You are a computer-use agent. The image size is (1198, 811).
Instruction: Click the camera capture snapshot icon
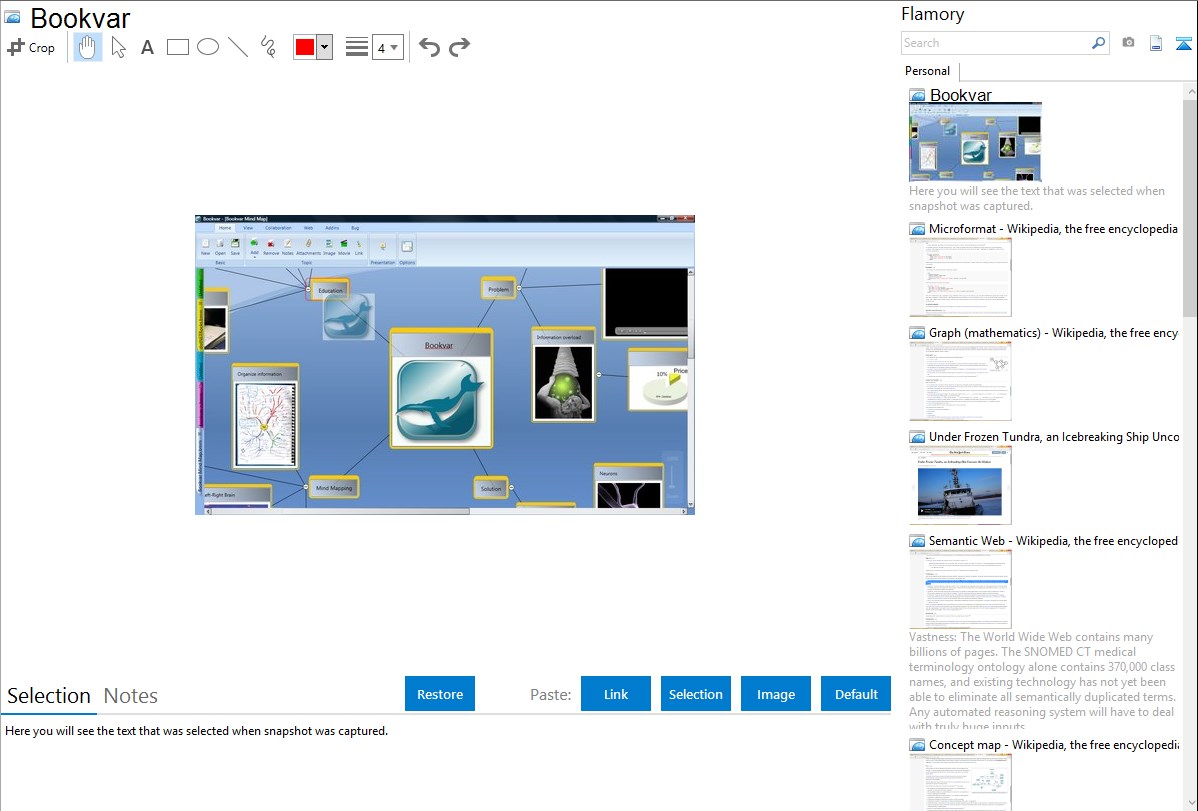point(1128,43)
